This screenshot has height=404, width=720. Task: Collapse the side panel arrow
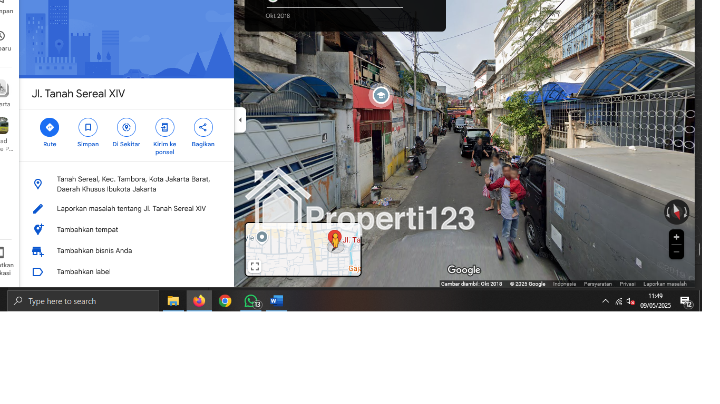tap(240, 120)
